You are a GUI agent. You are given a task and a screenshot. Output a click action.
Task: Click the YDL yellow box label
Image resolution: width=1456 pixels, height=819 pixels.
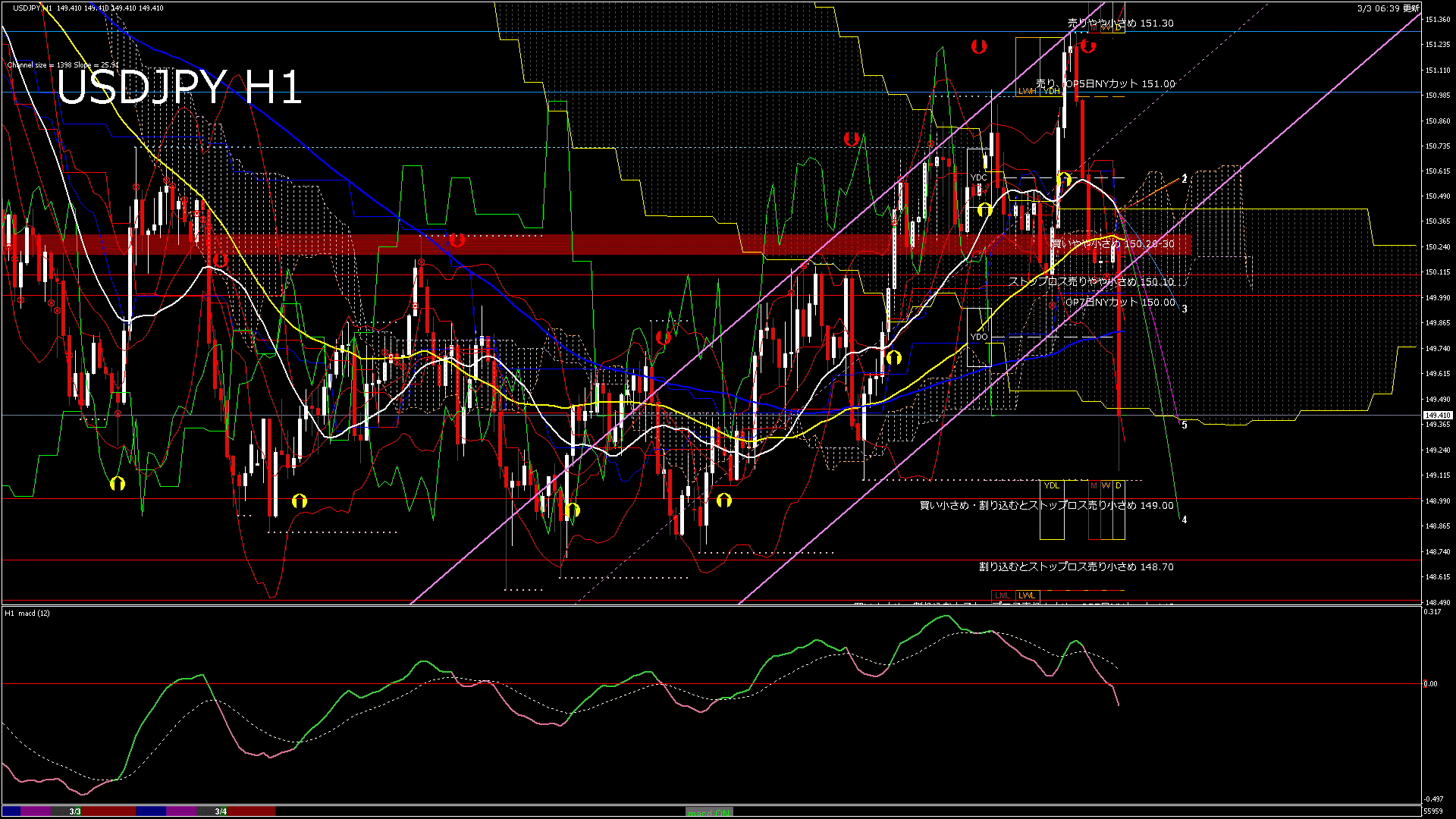click(1051, 485)
